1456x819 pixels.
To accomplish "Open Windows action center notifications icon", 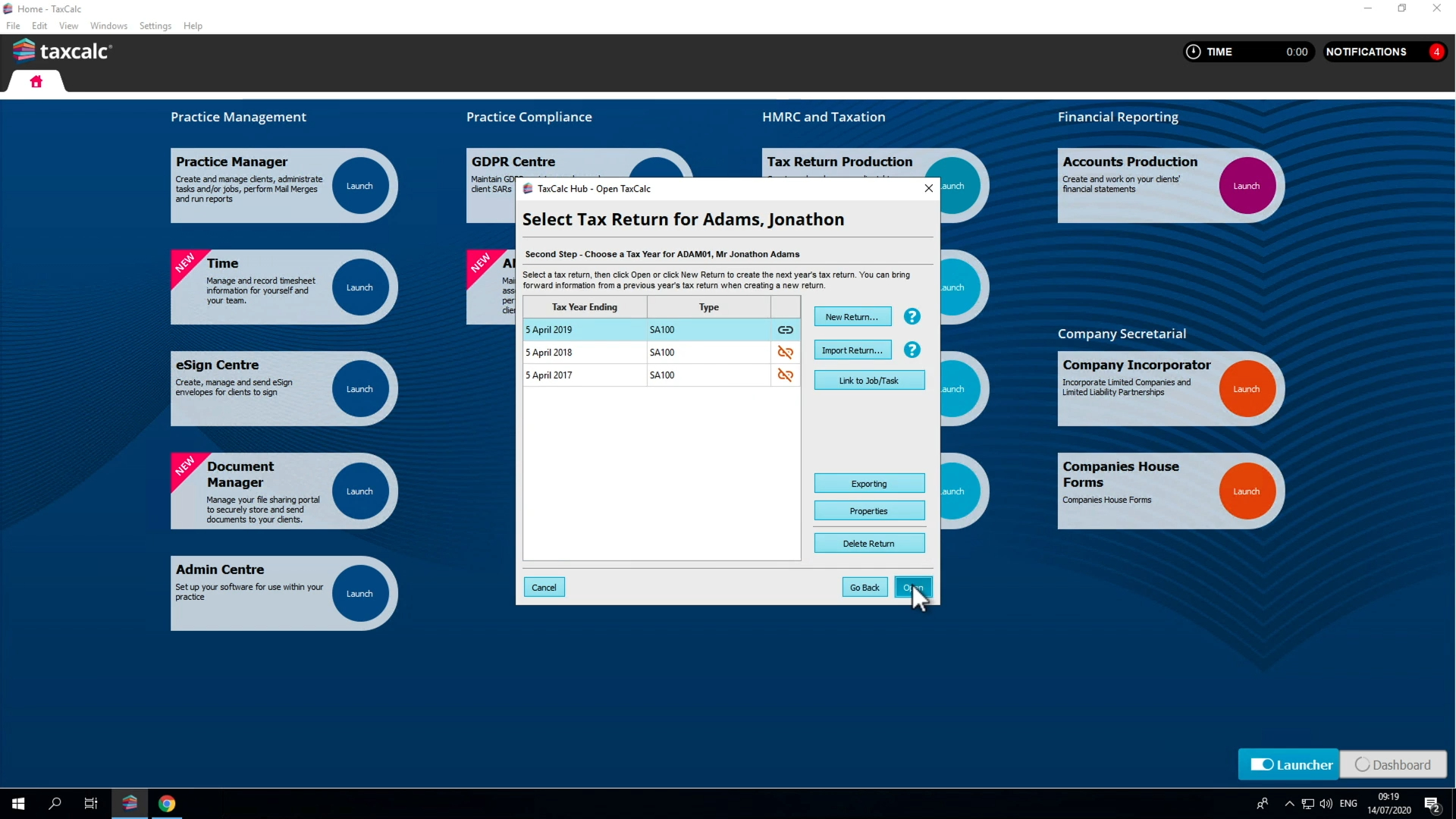I will (1432, 804).
